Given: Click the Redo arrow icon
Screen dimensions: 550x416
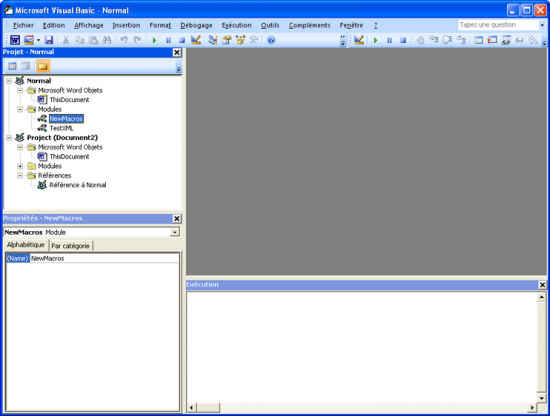Looking at the screenshot, I should [138, 40].
